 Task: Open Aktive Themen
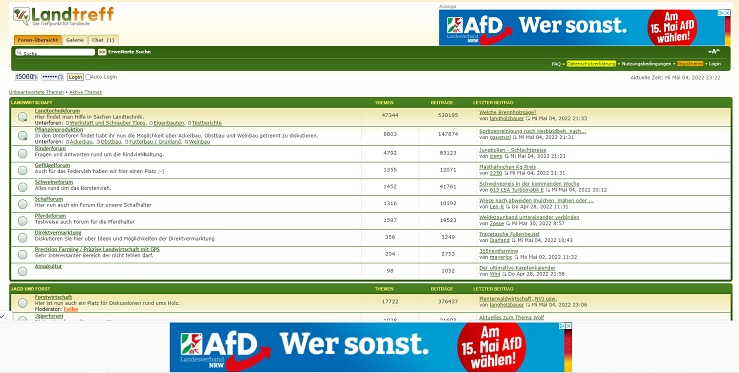pyautogui.click(x=86, y=92)
